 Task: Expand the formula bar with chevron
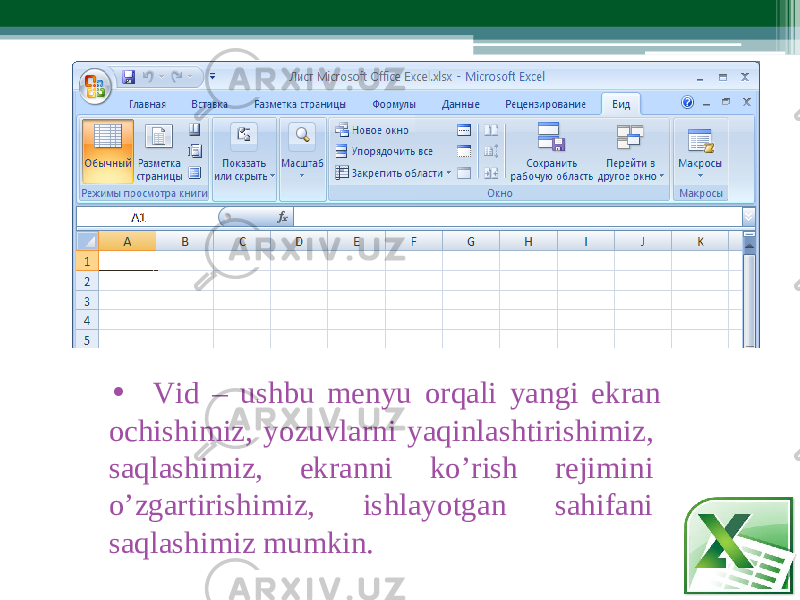point(748,217)
